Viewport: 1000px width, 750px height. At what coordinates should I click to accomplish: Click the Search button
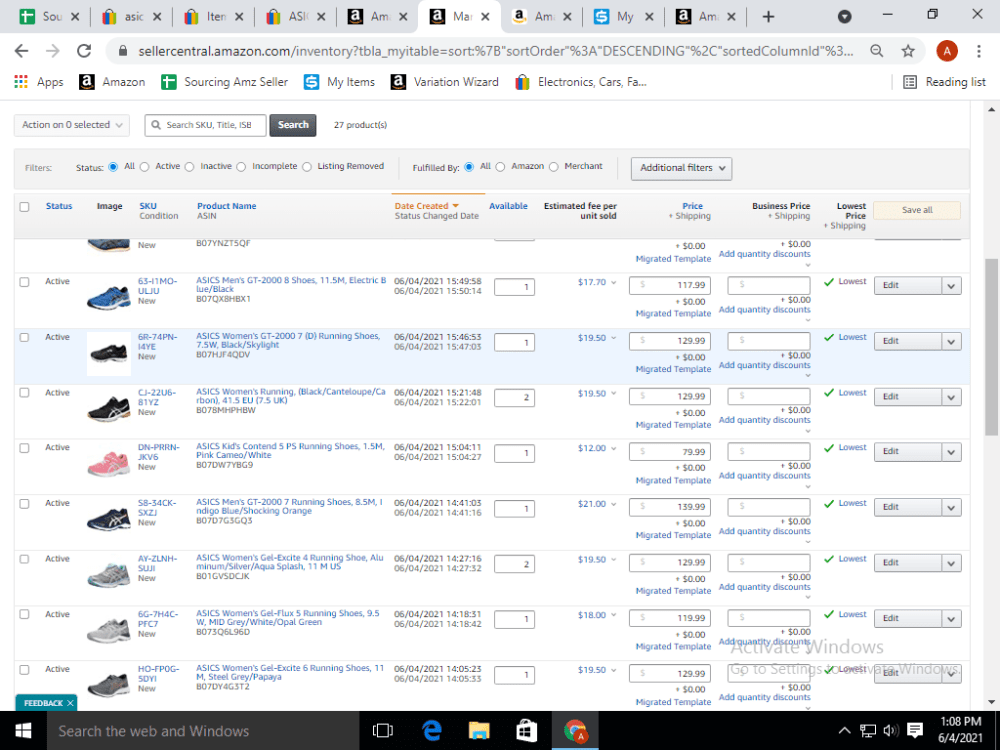click(293, 125)
